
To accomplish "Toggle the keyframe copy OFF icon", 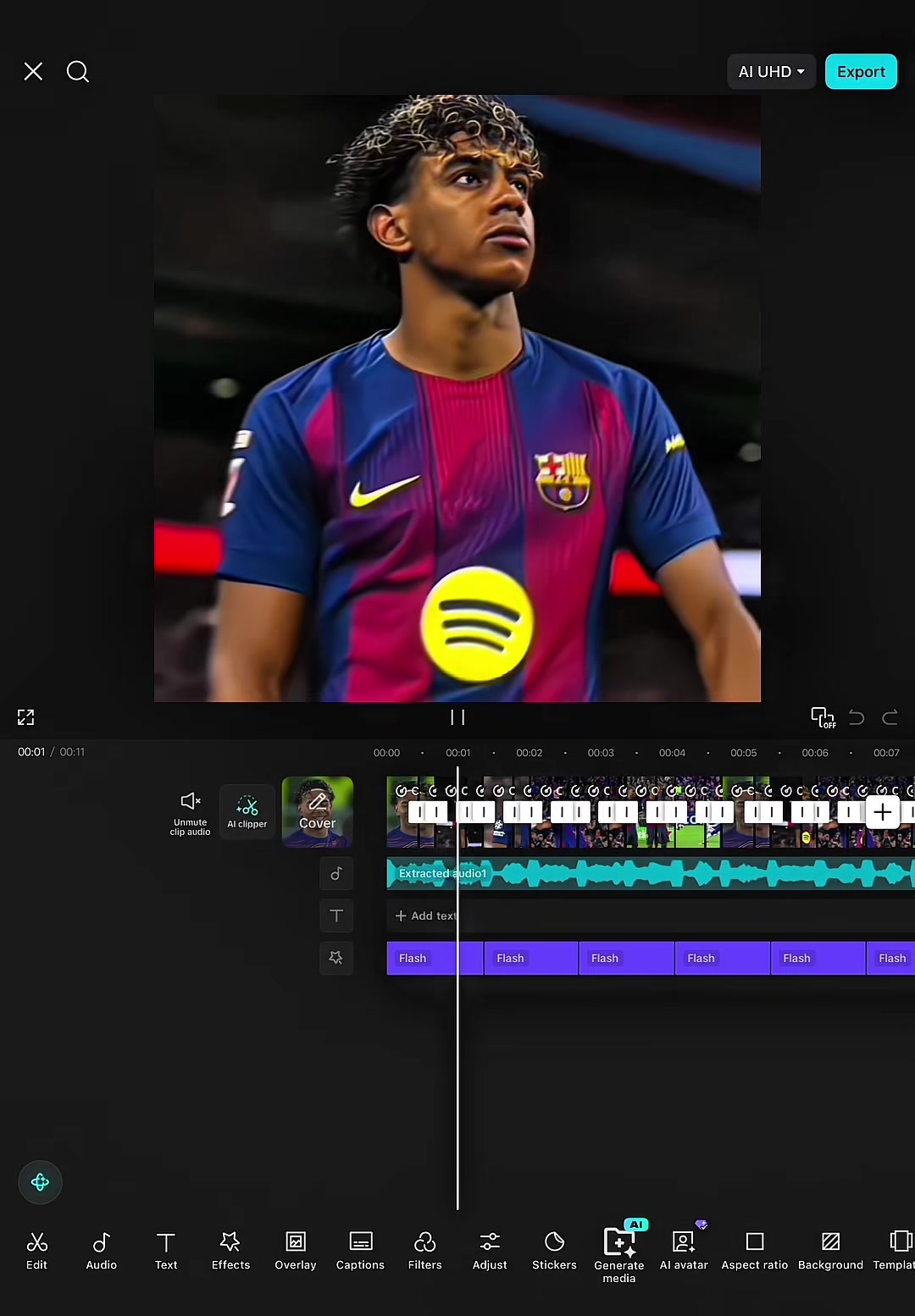I will pyautogui.click(x=823, y=717).
